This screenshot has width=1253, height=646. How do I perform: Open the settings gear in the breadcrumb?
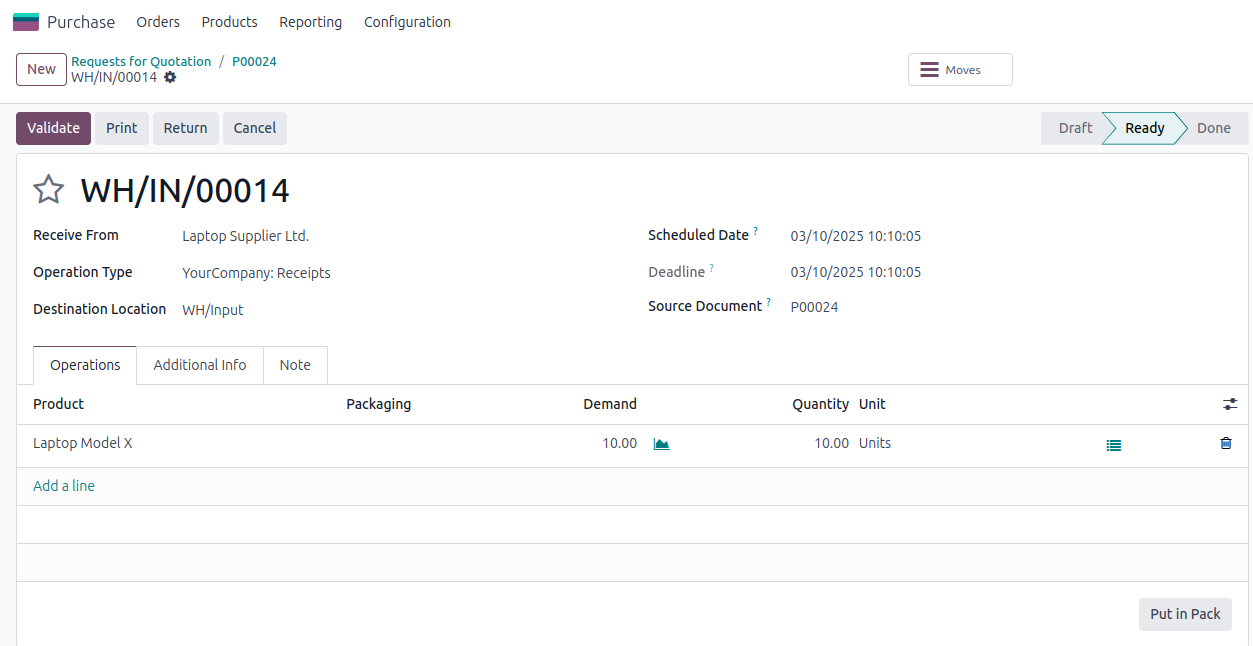[170, 77]
